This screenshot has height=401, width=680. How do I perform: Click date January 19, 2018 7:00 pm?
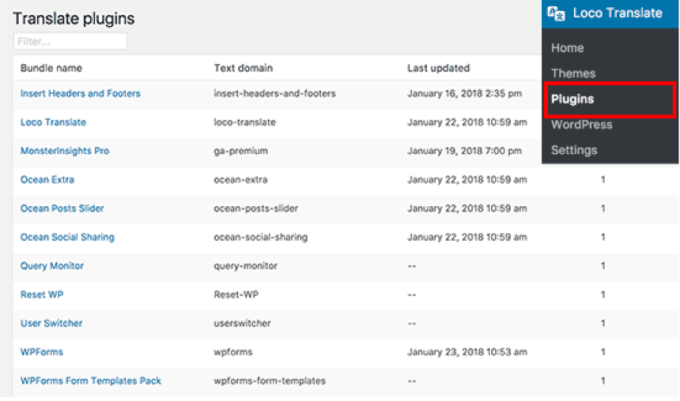tap(464, 151)
